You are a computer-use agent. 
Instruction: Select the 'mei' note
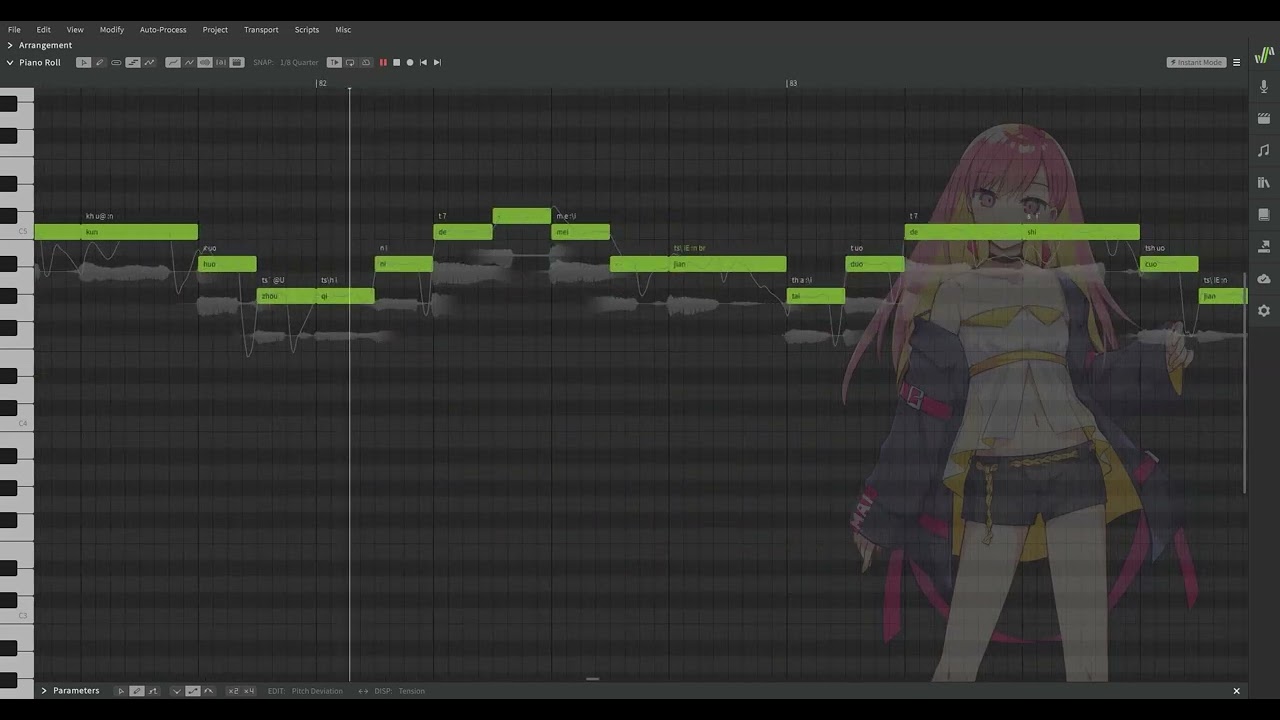(x=581, y=232)
